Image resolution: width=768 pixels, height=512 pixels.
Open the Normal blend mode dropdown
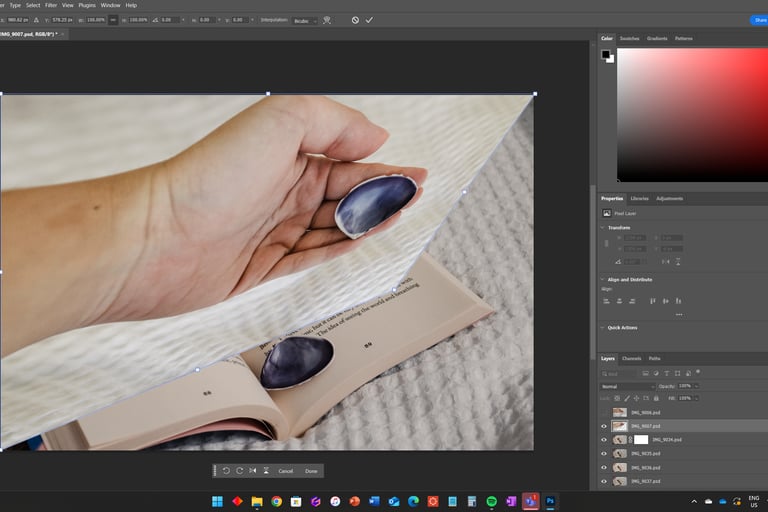(627, 386)
